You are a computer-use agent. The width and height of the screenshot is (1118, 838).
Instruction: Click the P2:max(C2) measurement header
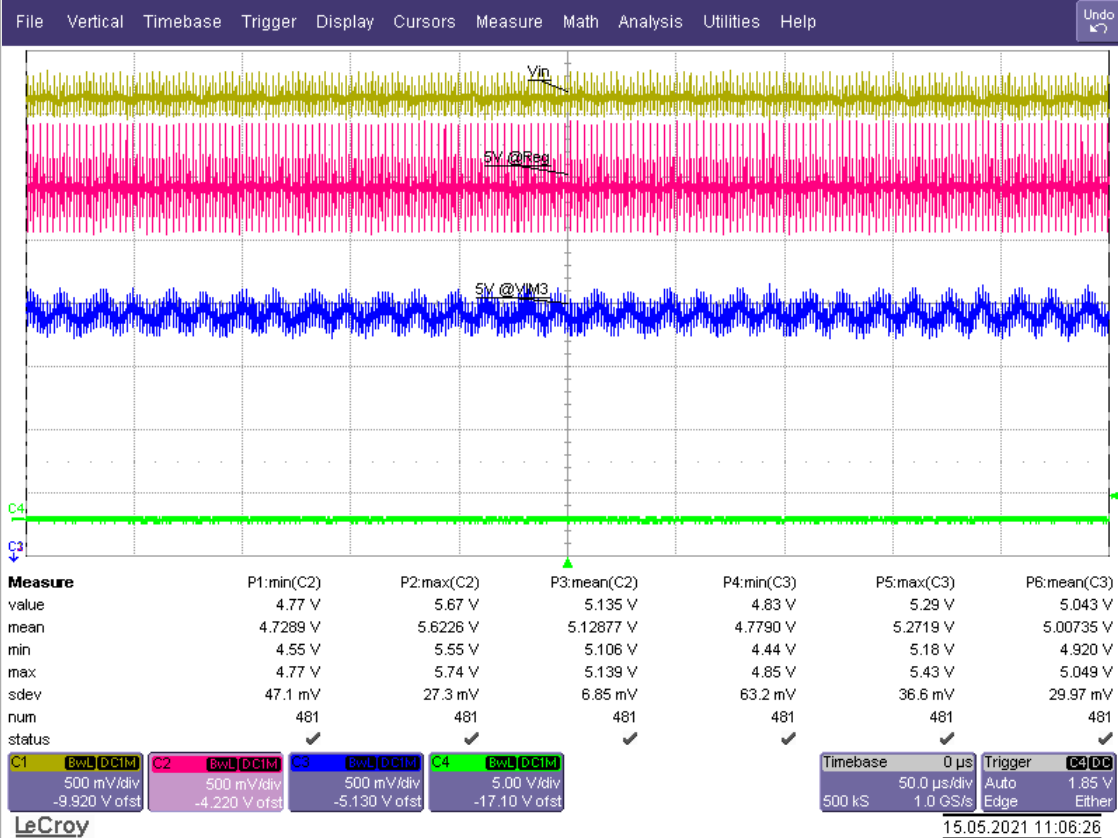point(439,583)
